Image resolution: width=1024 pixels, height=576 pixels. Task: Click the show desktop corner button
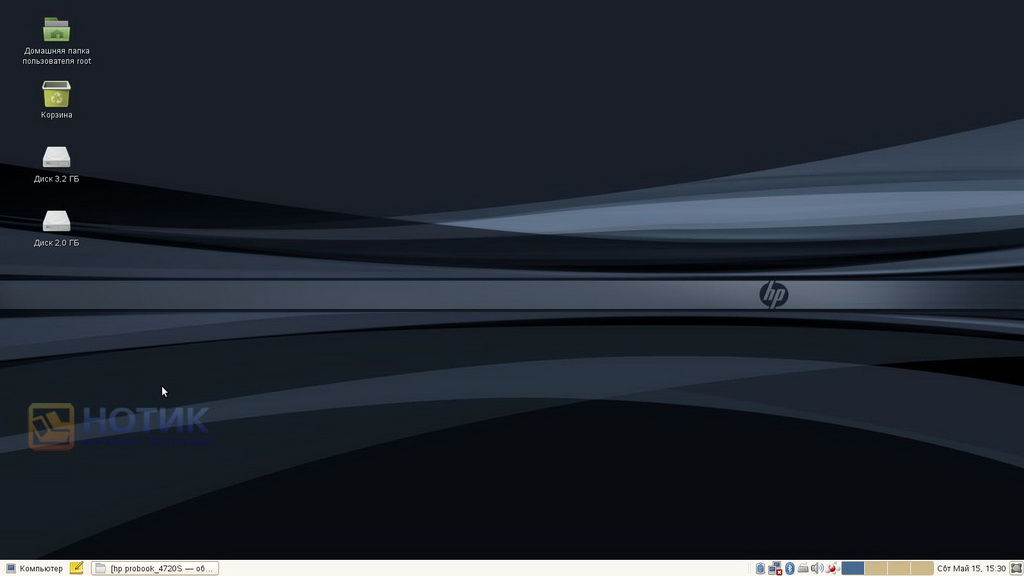click(1016, 567)
